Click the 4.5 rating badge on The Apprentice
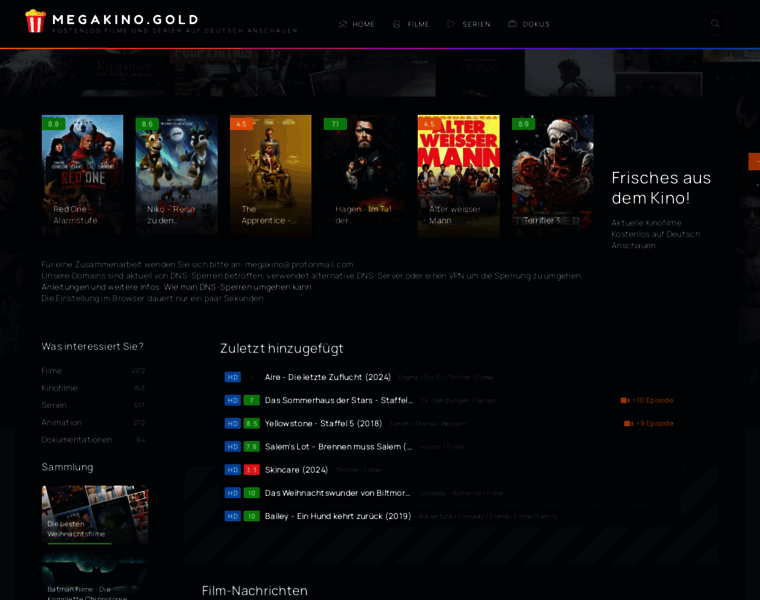760x600 pixels. 241,124
